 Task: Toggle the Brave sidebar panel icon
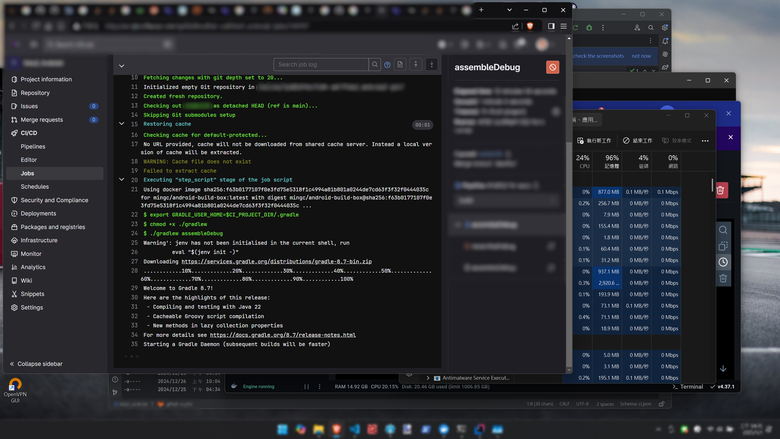click(551, 26)
